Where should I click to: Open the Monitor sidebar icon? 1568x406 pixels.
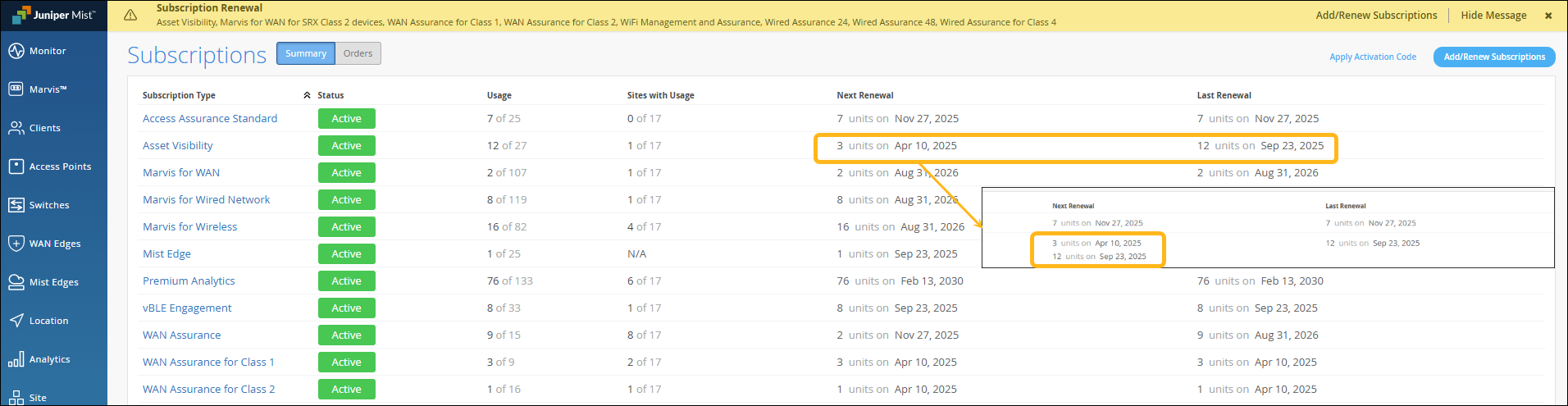tap(16, 51)
